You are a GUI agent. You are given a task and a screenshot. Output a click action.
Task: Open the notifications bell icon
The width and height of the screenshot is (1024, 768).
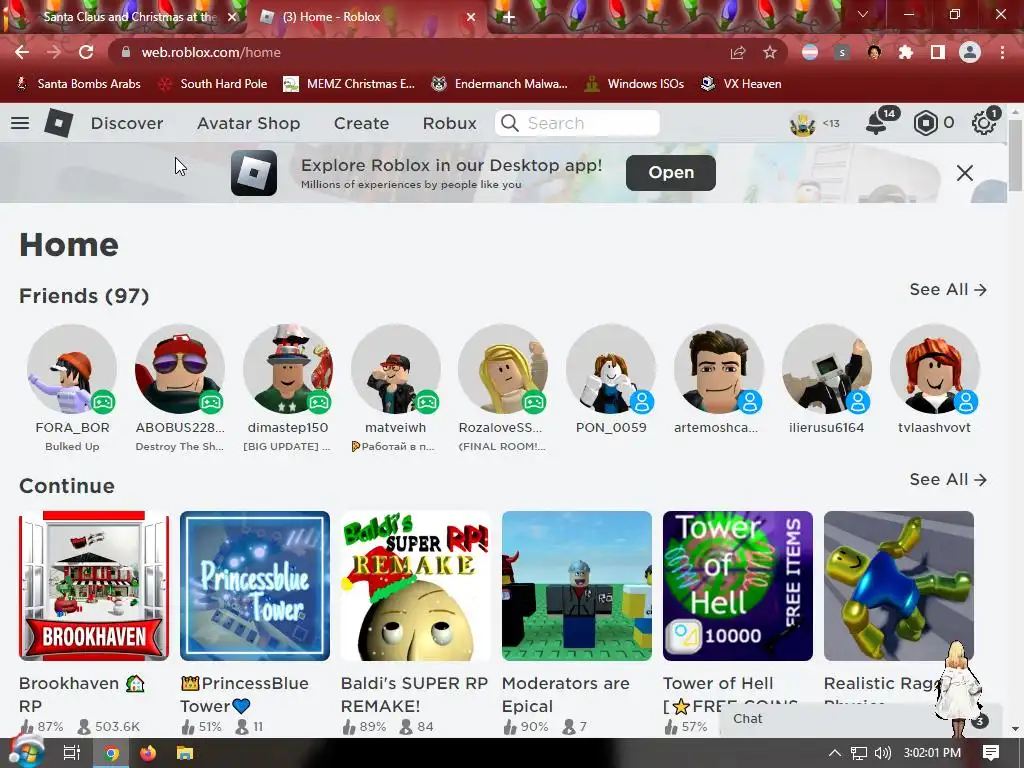click(876, 123)
